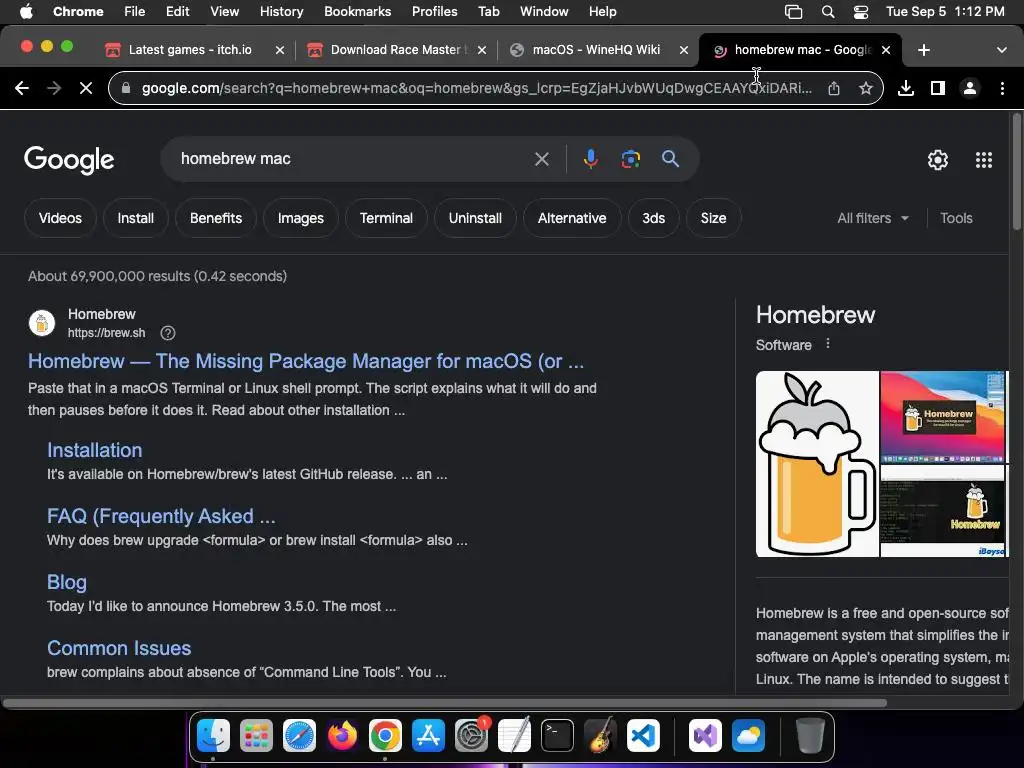
Task: Bookmark this page with star icon
Action: pyautogui.click(x=865, y=88)
